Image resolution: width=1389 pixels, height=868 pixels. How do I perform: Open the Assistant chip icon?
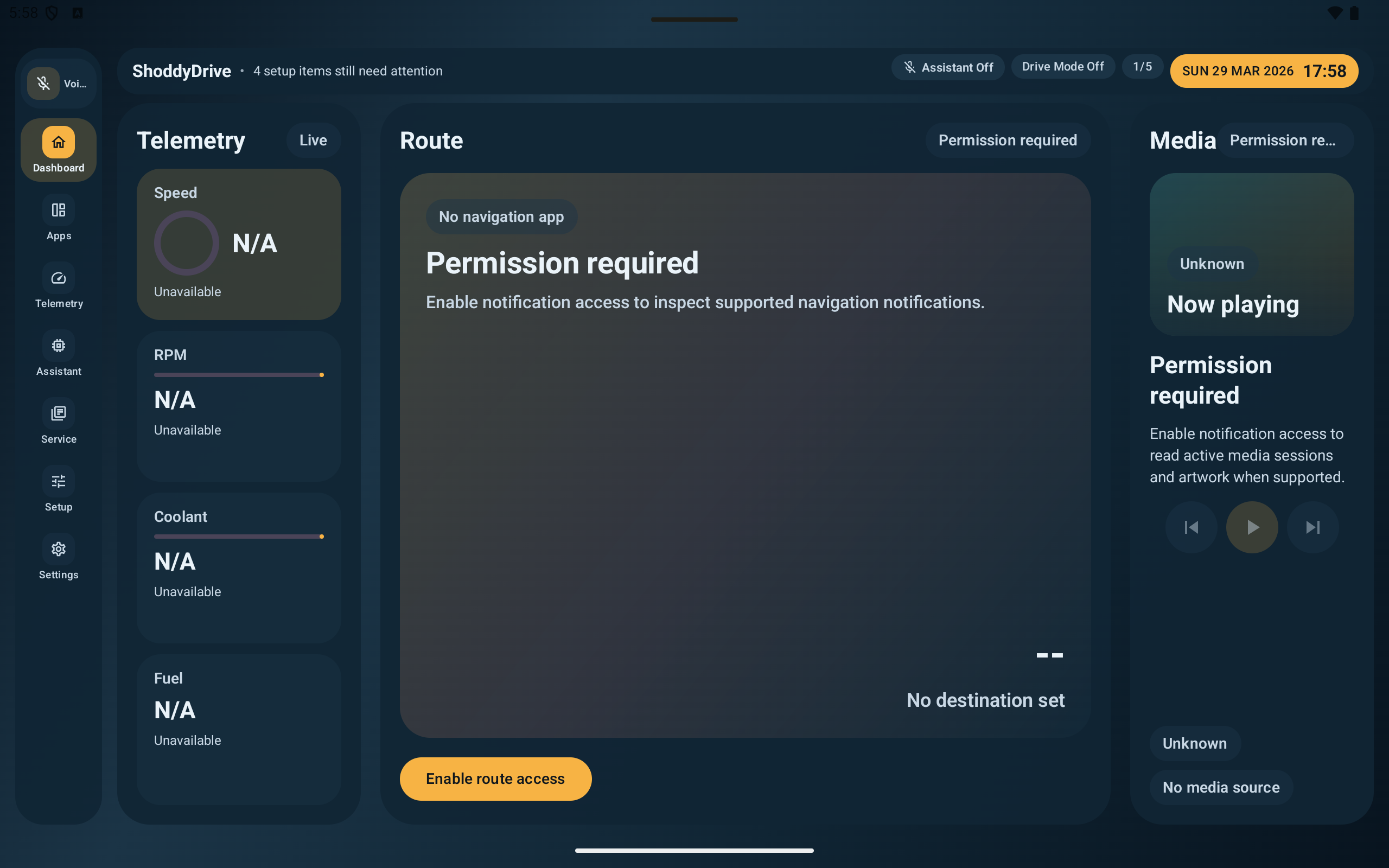[58, 346]
